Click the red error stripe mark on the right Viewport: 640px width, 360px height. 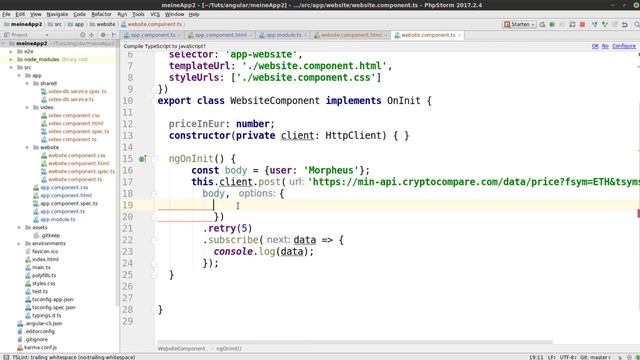[638, 213]
